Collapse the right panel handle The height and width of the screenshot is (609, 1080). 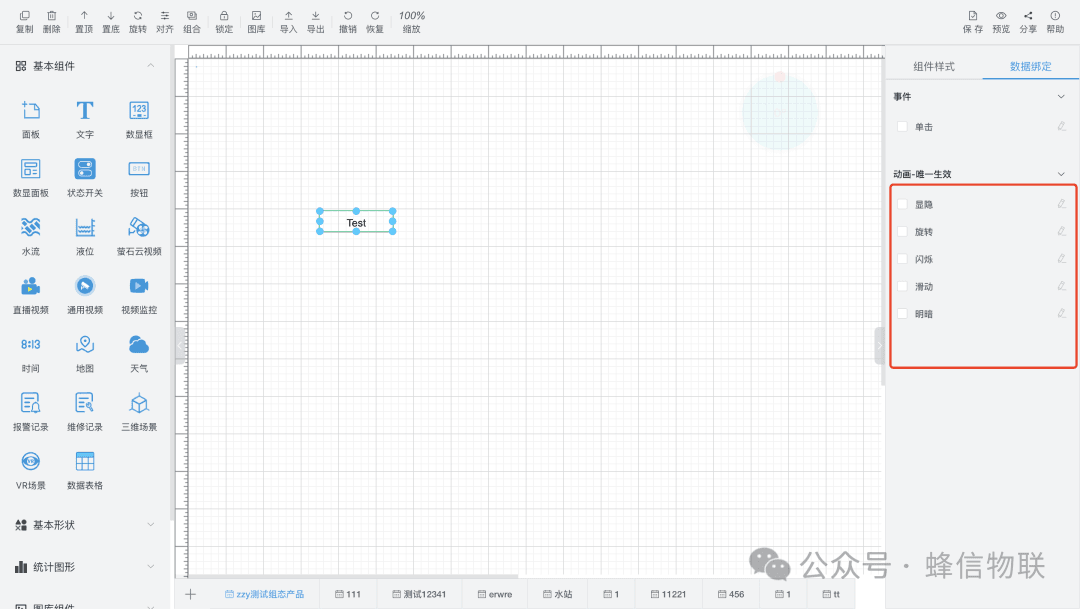click(879, 345)
